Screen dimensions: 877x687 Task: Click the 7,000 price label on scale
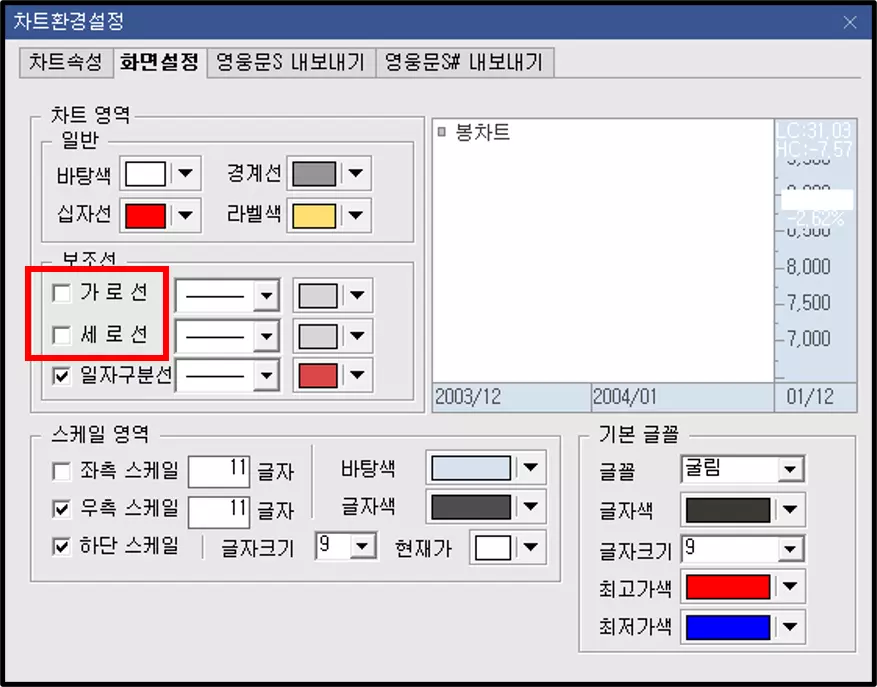(x=808, y=338)
